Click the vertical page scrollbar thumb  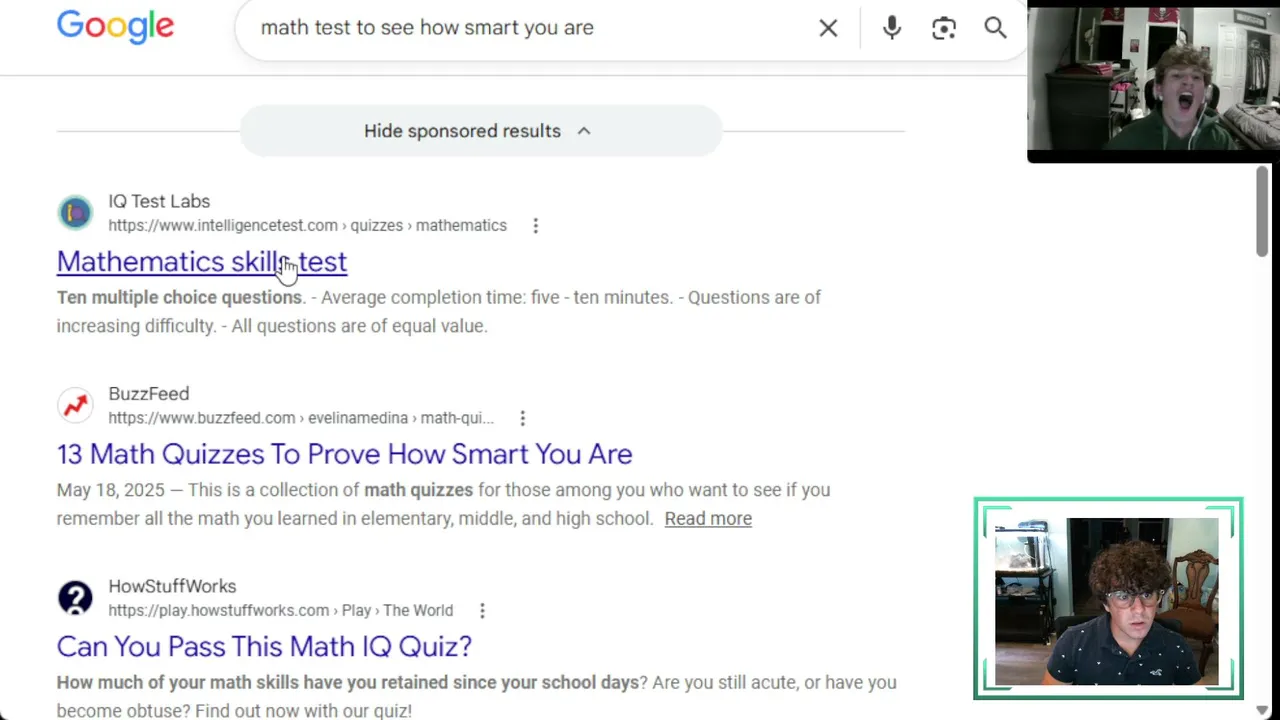pyautogui.click(x=1263, y=210)
